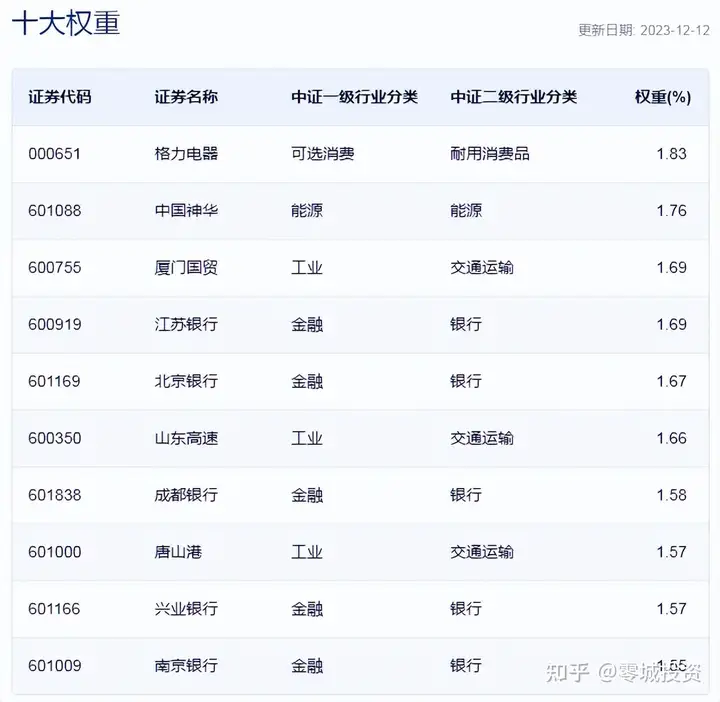Click 工业 in the 山东高速 row
This screenshot has height=702, width=720.
307,438
